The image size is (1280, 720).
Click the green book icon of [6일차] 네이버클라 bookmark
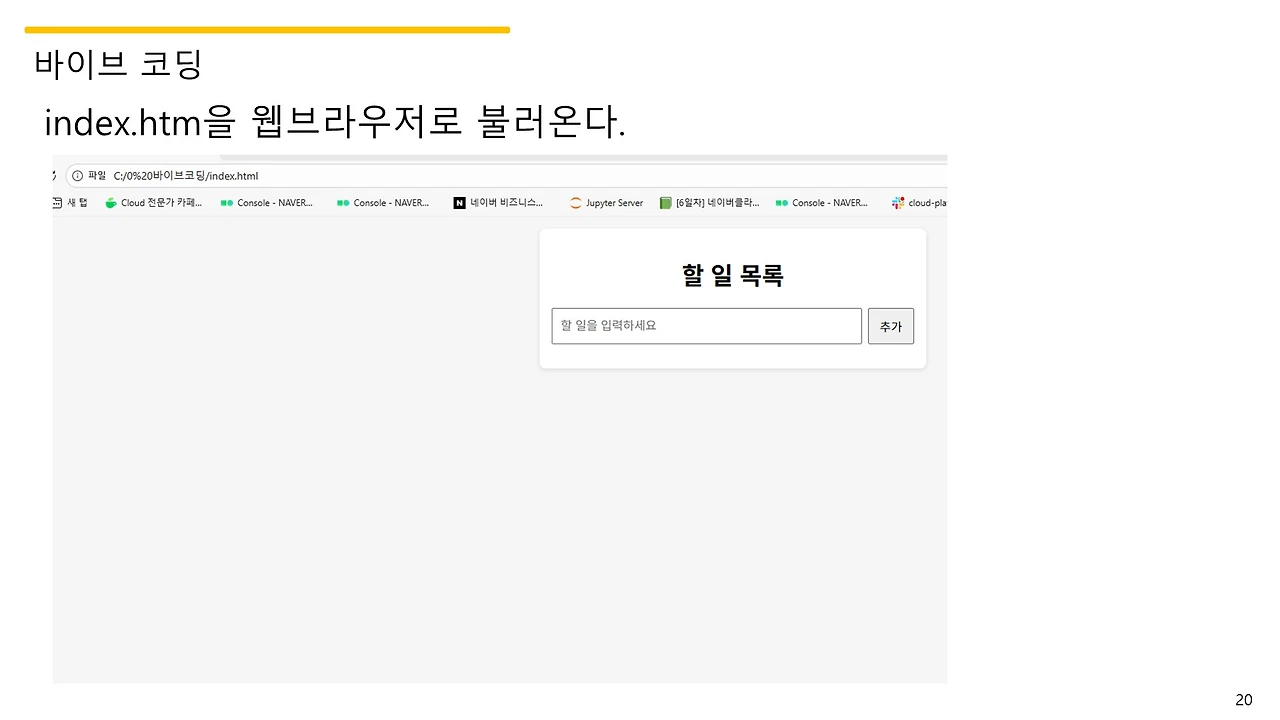pos(665,202)
